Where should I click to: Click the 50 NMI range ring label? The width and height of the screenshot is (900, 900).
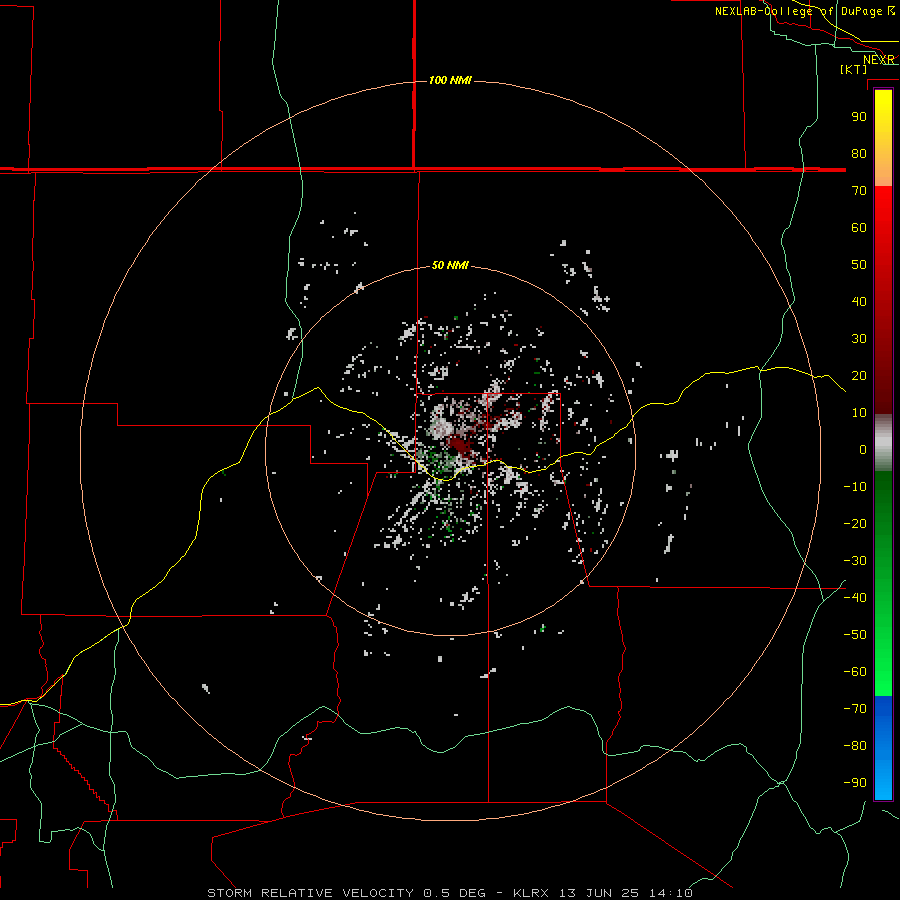click(450, 265)
